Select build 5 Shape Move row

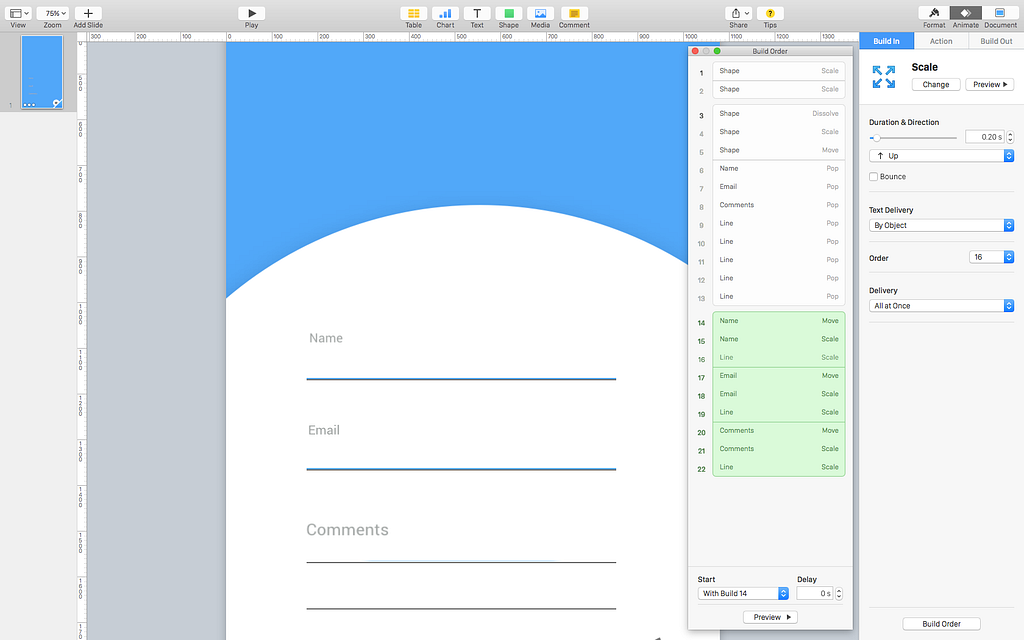(x=778, y=150)
